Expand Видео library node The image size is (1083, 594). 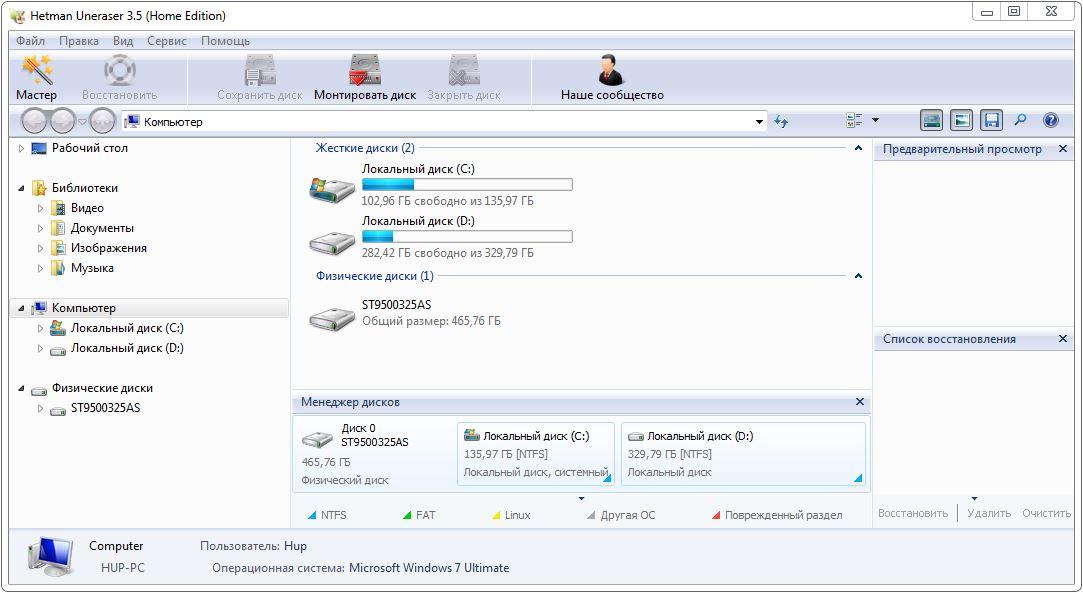pyautogui.click(x=40, y=208)
